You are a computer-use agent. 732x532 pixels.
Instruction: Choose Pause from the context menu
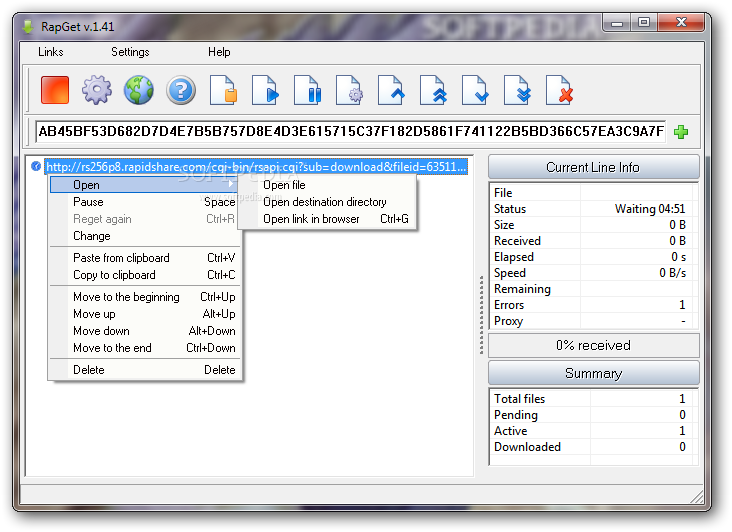click(144, 202)
